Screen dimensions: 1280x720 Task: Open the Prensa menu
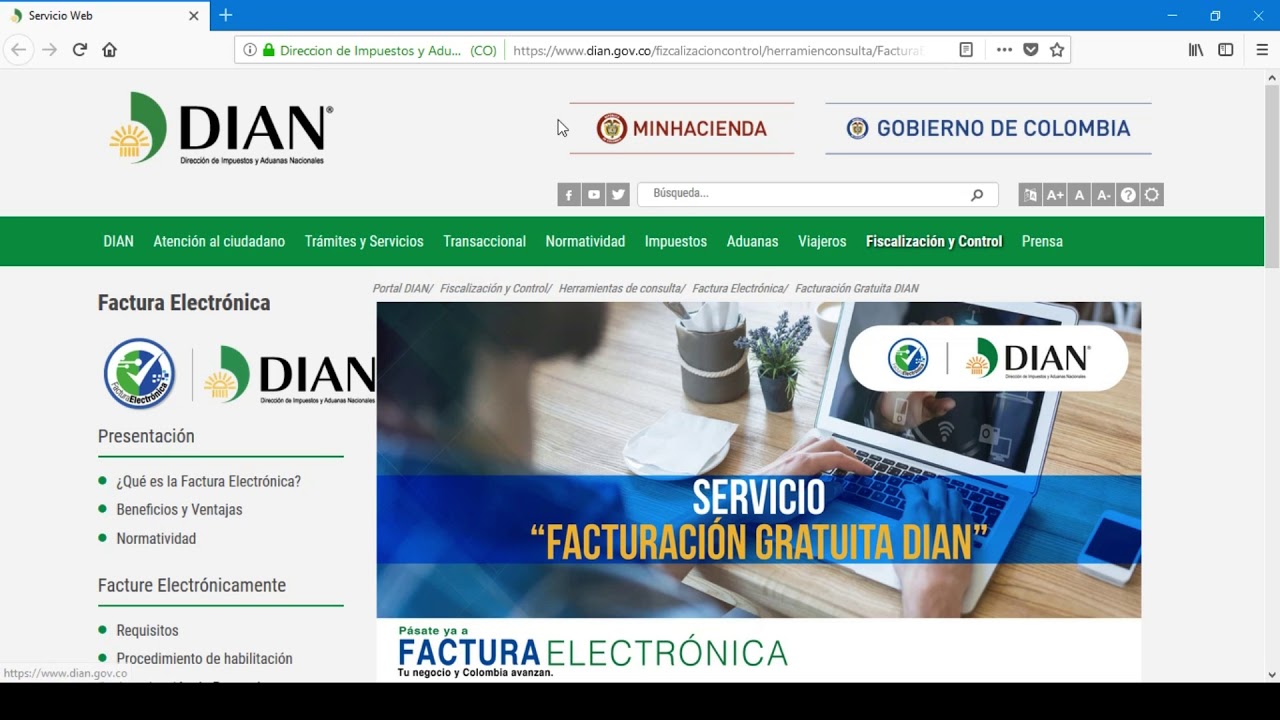[1042, 241]
